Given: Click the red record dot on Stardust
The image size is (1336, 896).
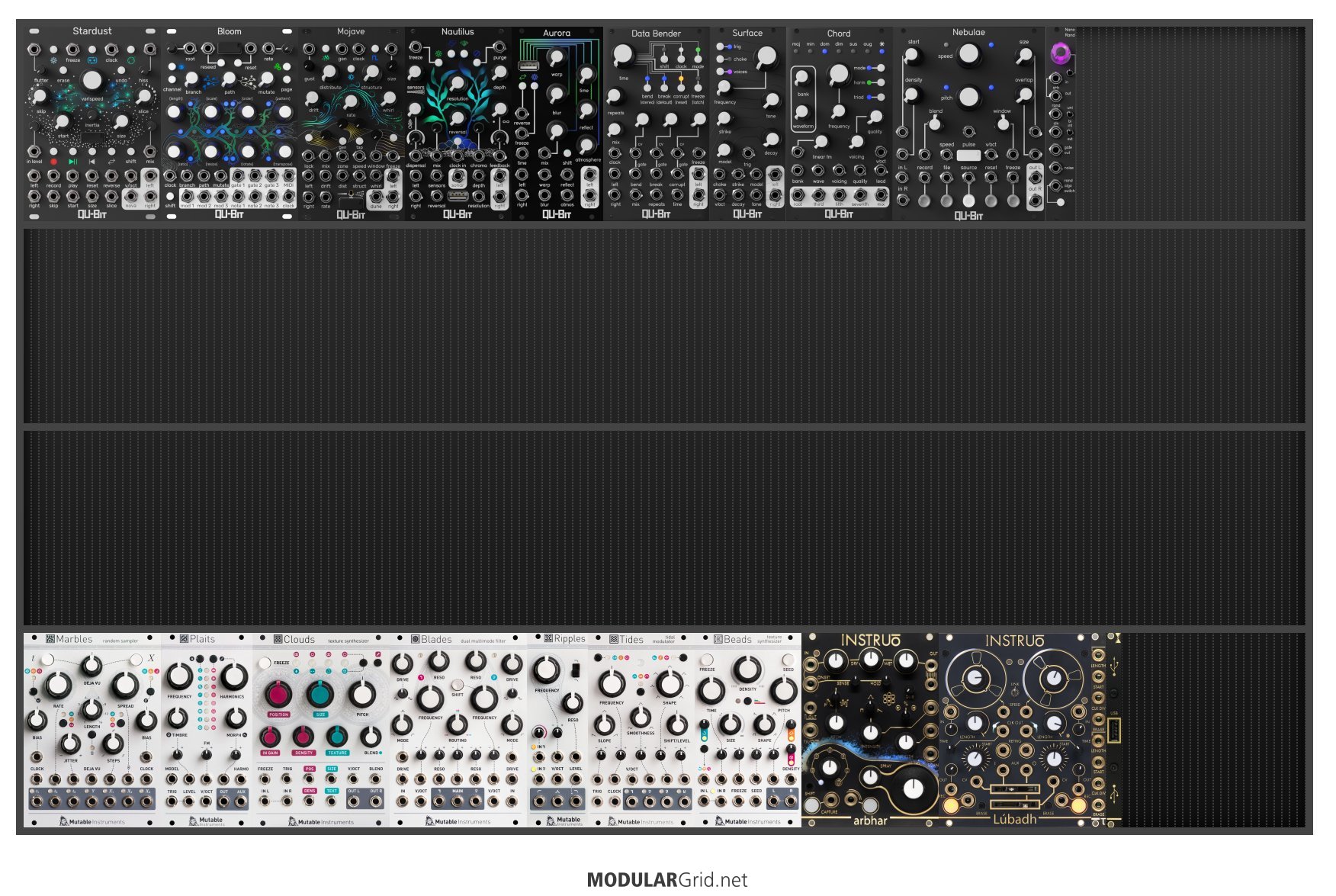Looking at the screenshot, I should click(53, 162).
